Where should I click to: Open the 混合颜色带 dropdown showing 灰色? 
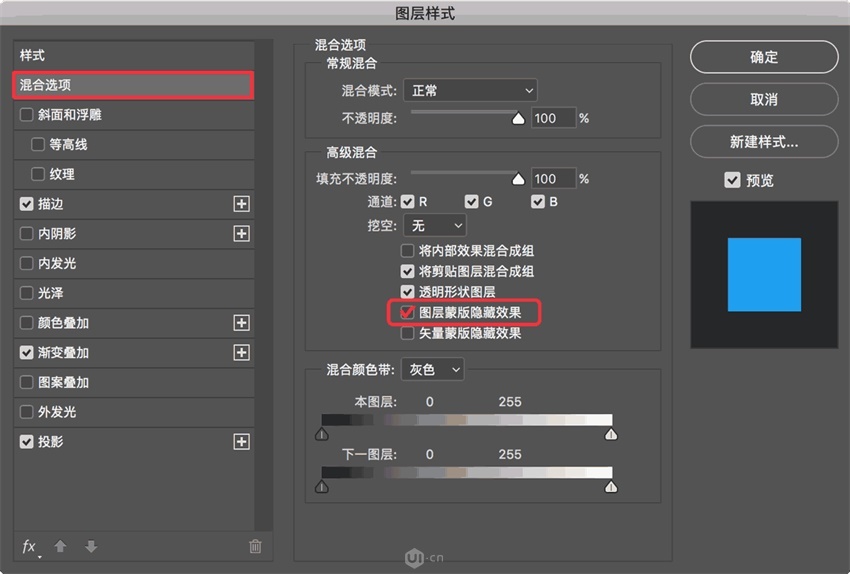(433, 370)
